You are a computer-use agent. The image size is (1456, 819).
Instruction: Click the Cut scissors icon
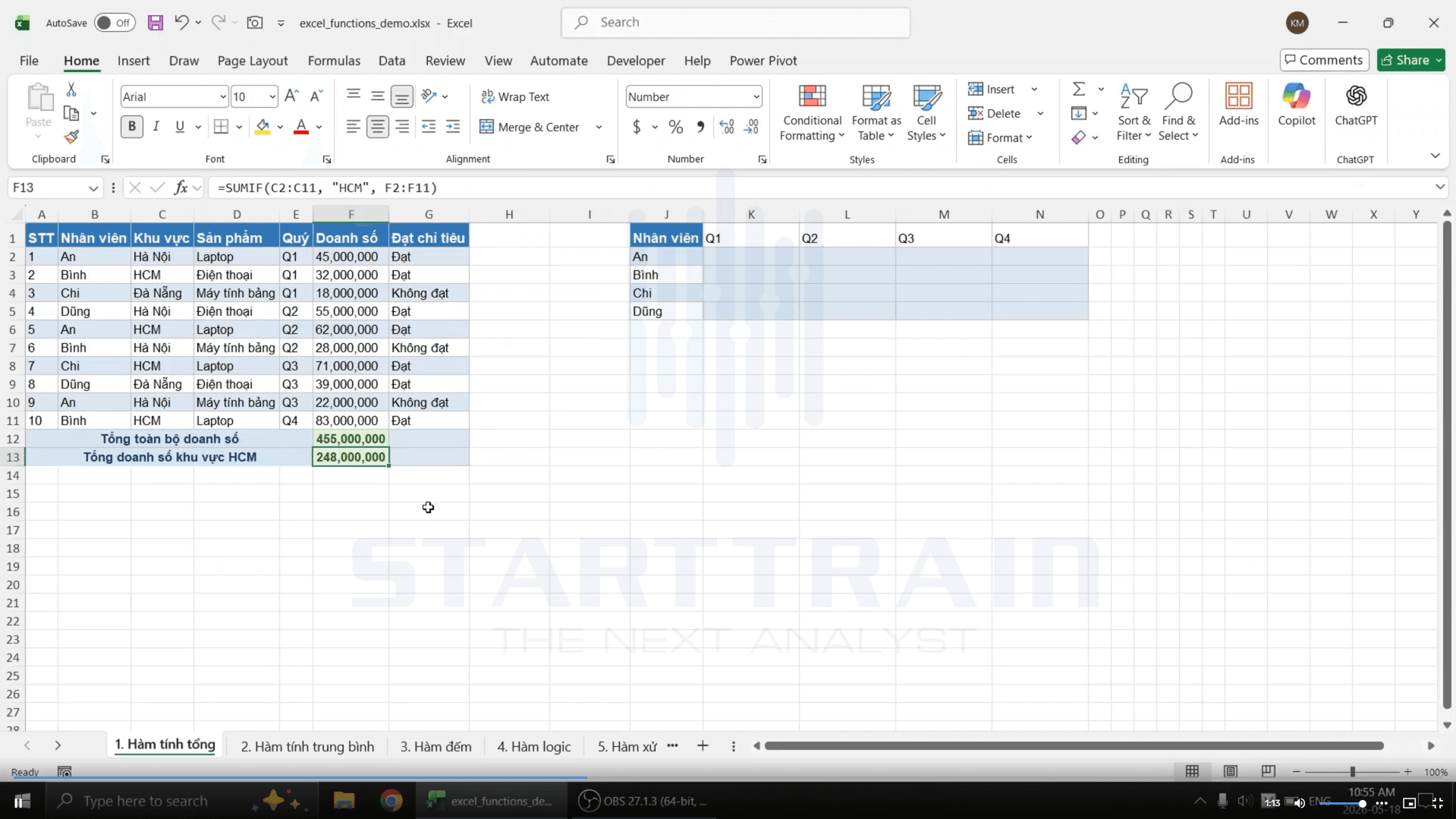(71, 90)
